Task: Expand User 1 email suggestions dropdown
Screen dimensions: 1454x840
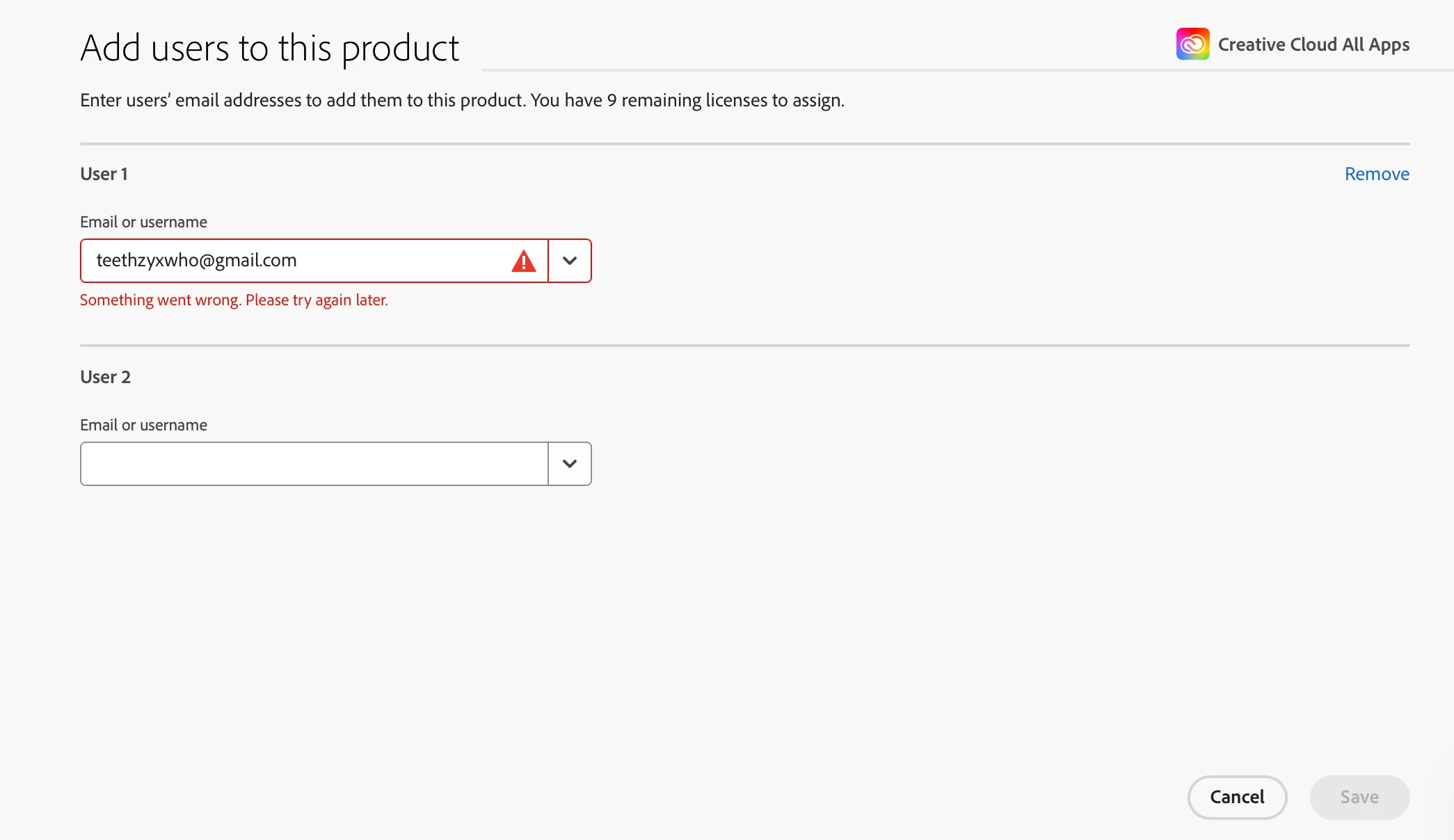Action: [570, 261]
